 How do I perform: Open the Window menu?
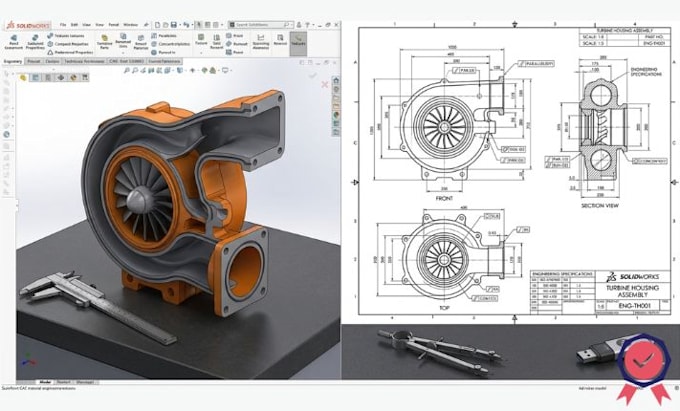tap(131, 25)
